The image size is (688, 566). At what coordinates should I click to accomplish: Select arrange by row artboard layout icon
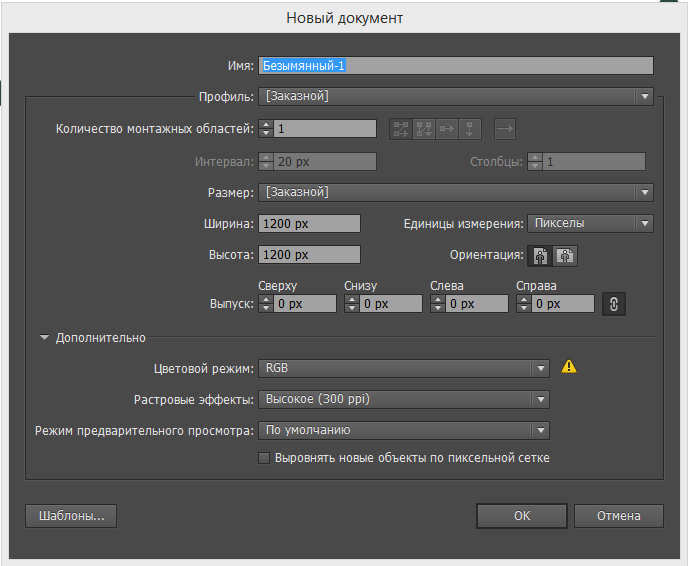pyautogui.click(x=447, y=129)
